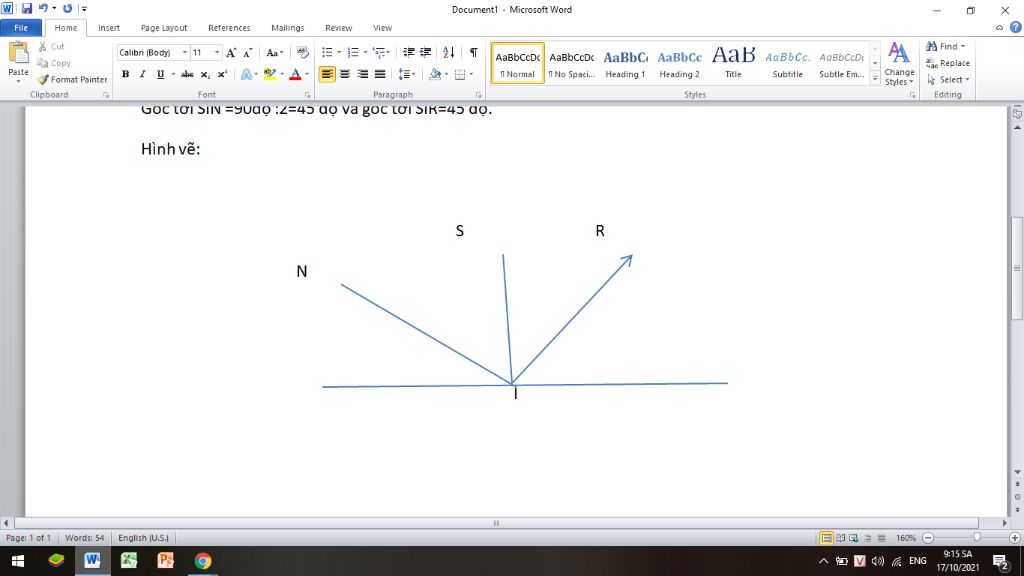Click the Increase Indent icon

(x=425, y=52)
